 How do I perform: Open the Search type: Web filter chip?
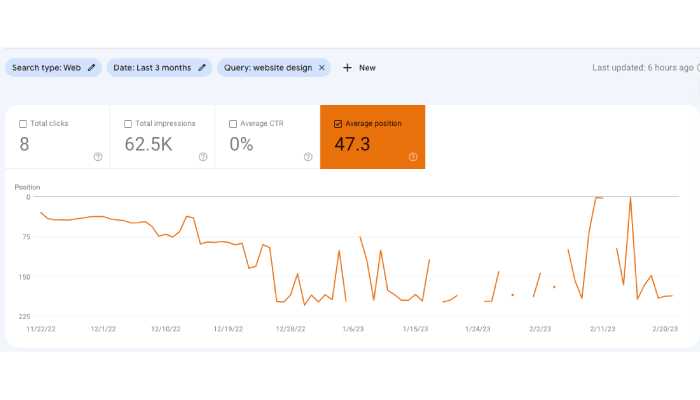[46, 68]
